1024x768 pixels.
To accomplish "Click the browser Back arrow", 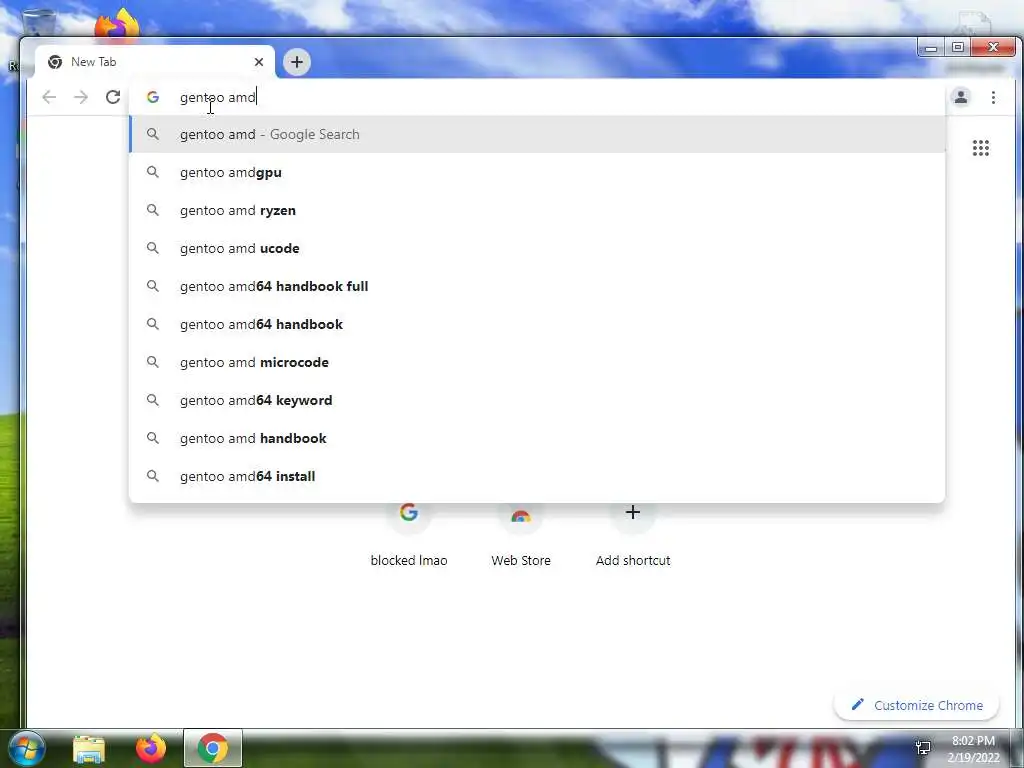I will (x=49, y=97).
